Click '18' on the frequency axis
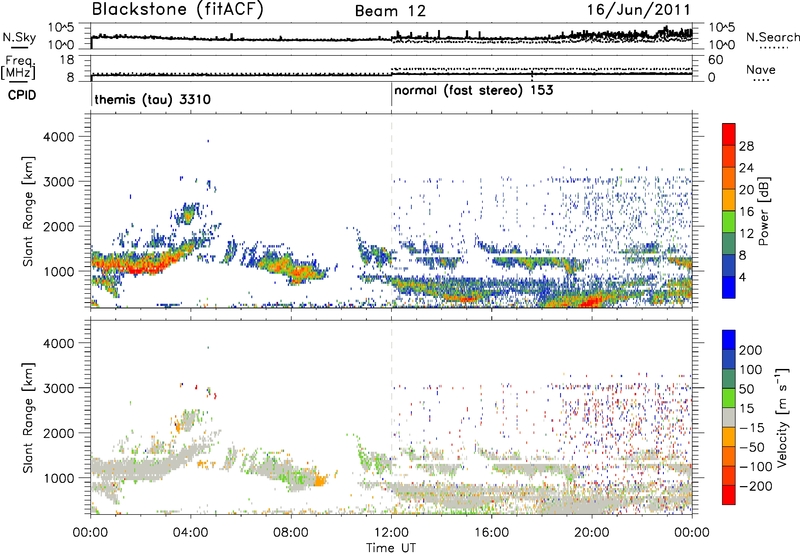This screenshot has height=554, width=800. pyautogui.click(x=66, y=60)
